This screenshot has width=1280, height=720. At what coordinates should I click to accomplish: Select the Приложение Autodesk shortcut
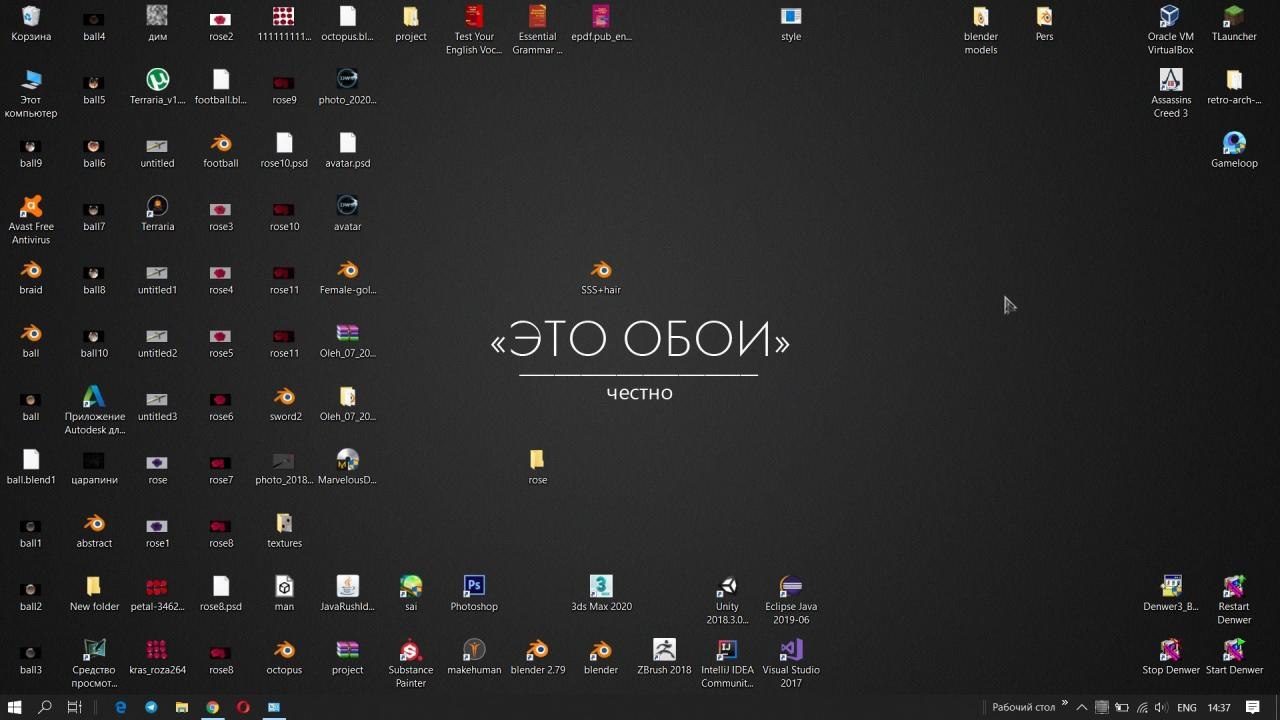pos(94,410)
